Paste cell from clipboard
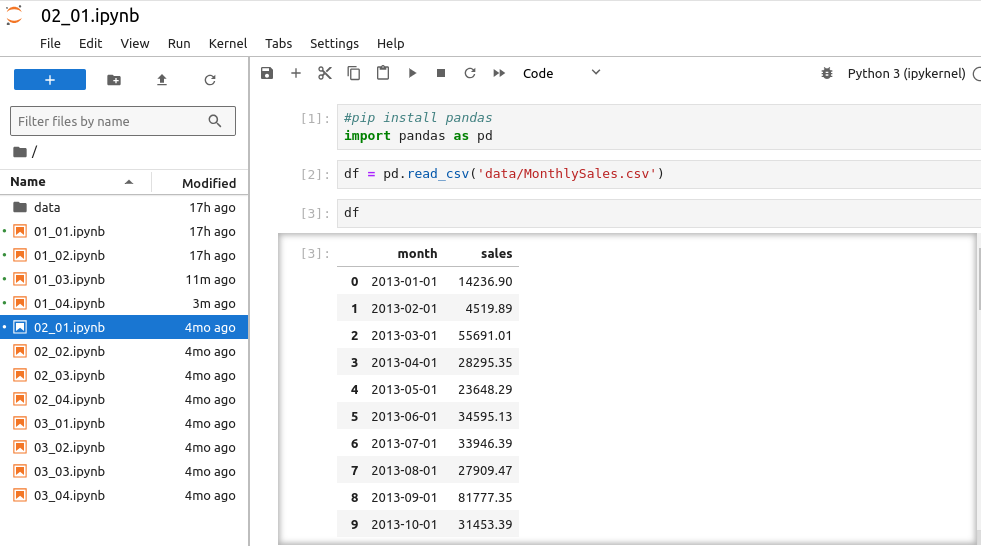This screenshot has width=981, height=546. (383, 73)
